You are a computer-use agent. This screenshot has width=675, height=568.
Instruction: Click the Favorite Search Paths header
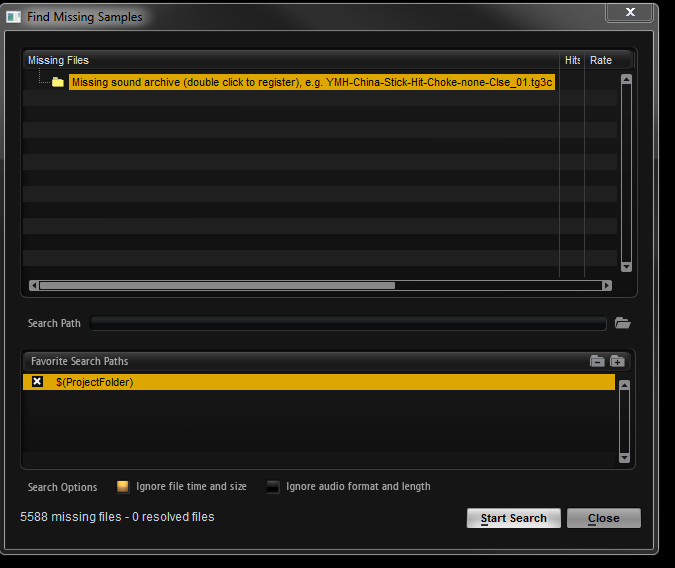click(x=80, y=361)
